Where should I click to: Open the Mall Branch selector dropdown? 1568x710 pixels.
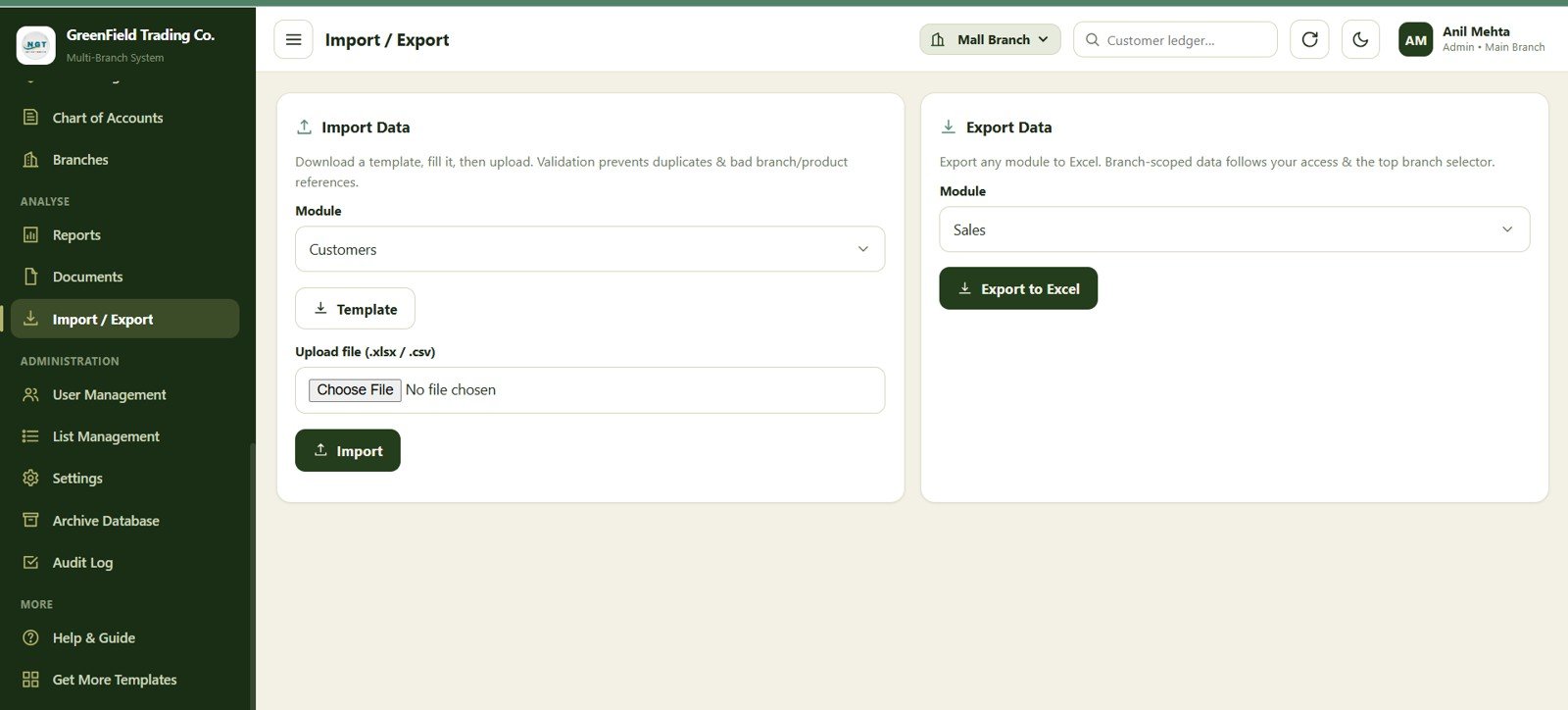(990, 39)
